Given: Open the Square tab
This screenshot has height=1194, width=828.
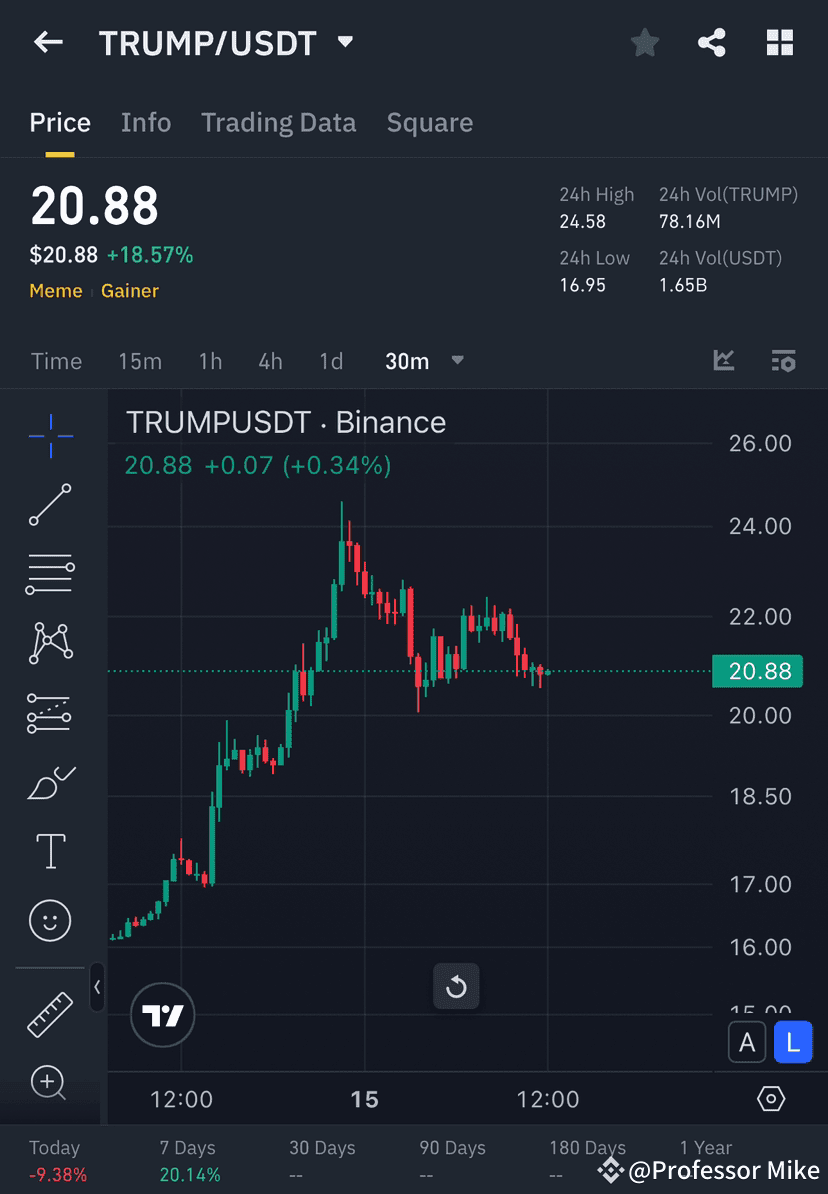Looking at the screenshot, I should [x=429, y=122].
